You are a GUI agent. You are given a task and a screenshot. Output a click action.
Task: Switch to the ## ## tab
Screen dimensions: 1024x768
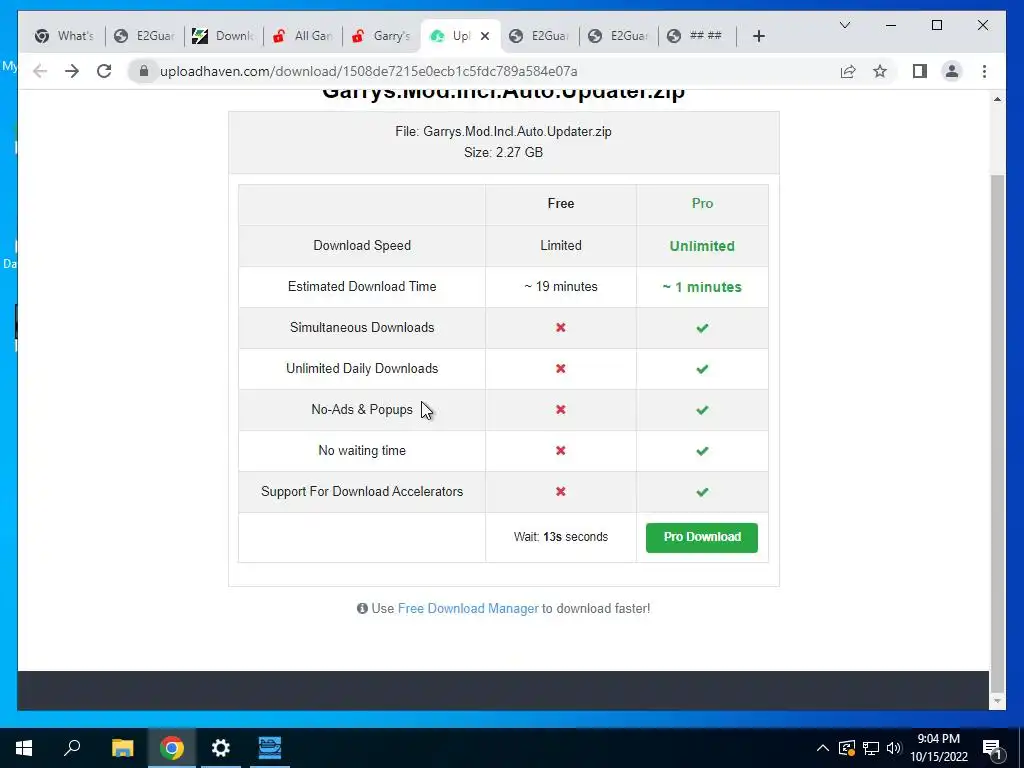coord(697,36)
